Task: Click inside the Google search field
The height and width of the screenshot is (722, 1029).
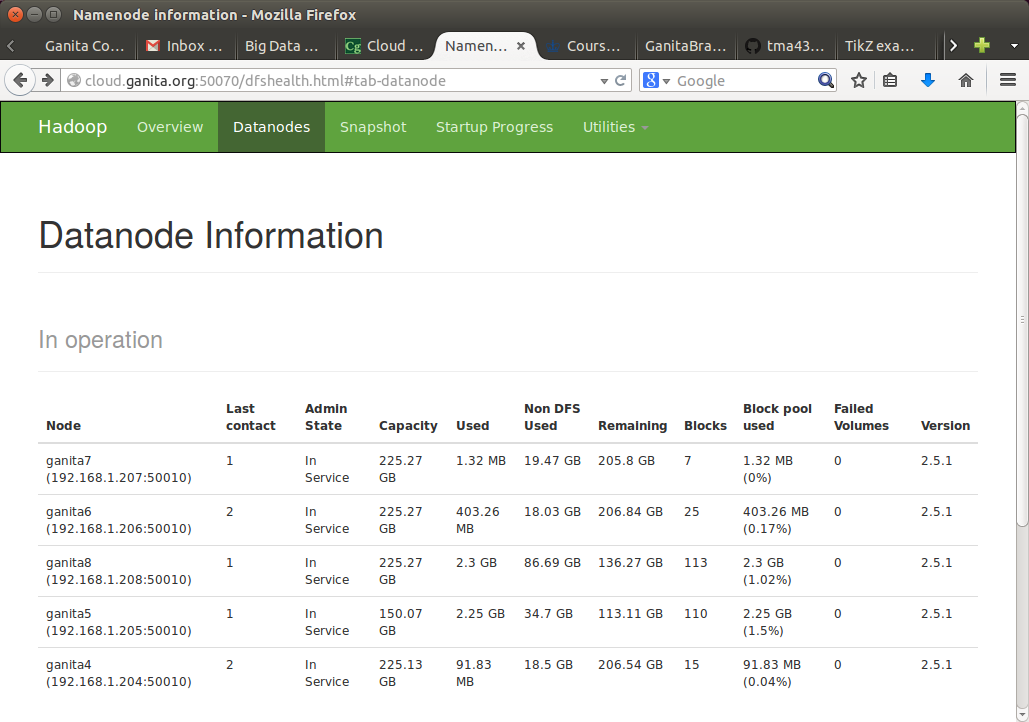Action: [740, 81]
